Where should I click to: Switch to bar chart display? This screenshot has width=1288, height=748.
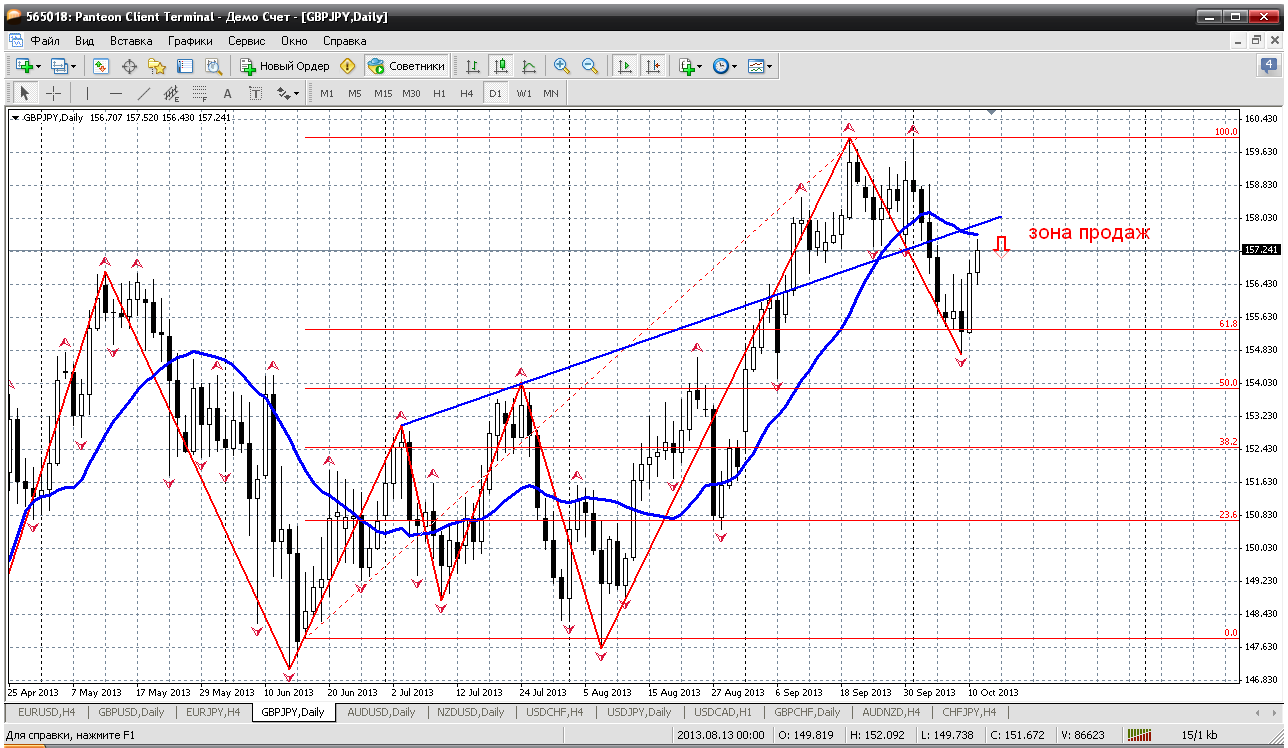pos(473,66)
